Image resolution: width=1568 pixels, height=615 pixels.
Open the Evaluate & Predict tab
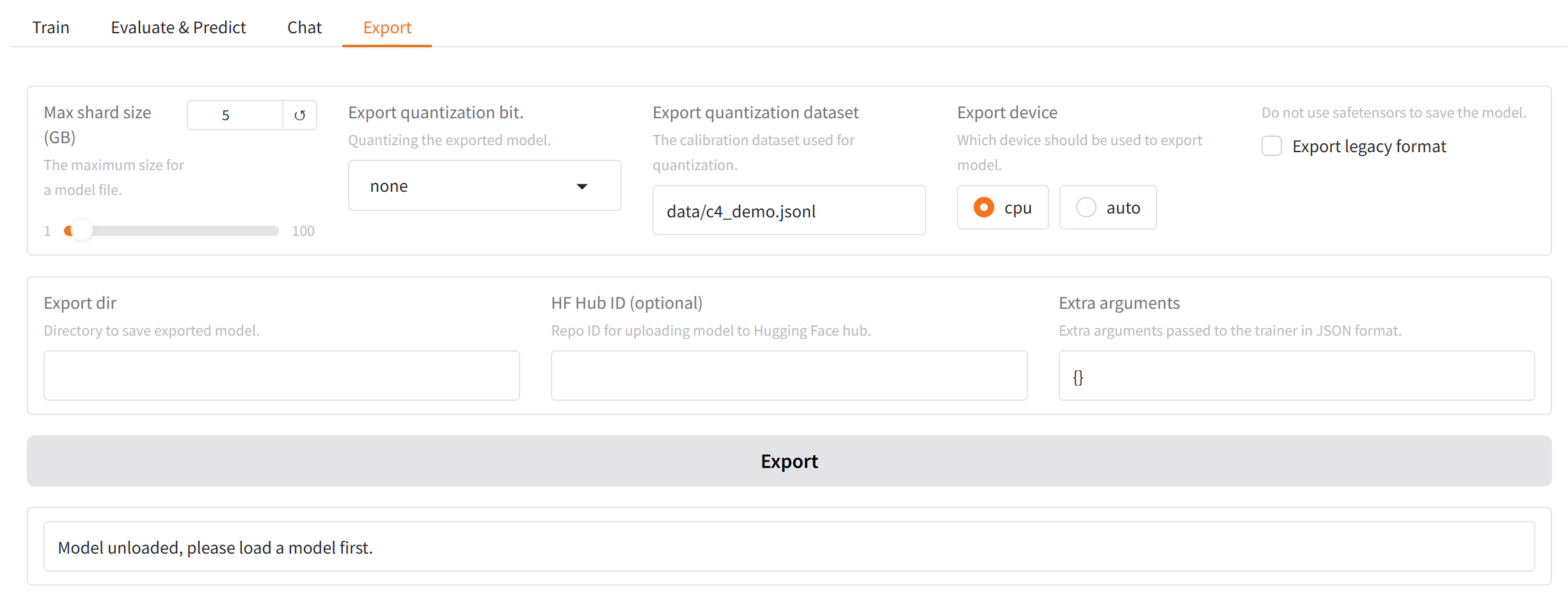178,27
